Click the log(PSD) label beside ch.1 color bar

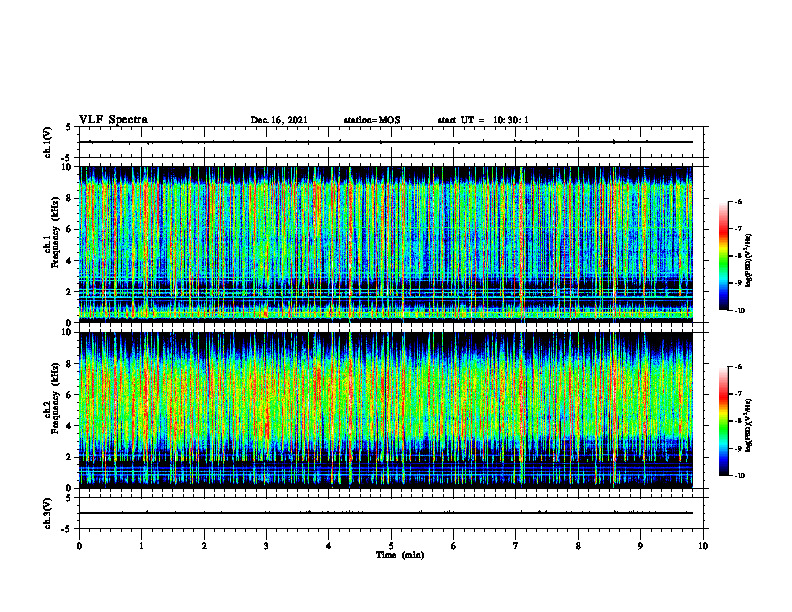click(749, 260)
